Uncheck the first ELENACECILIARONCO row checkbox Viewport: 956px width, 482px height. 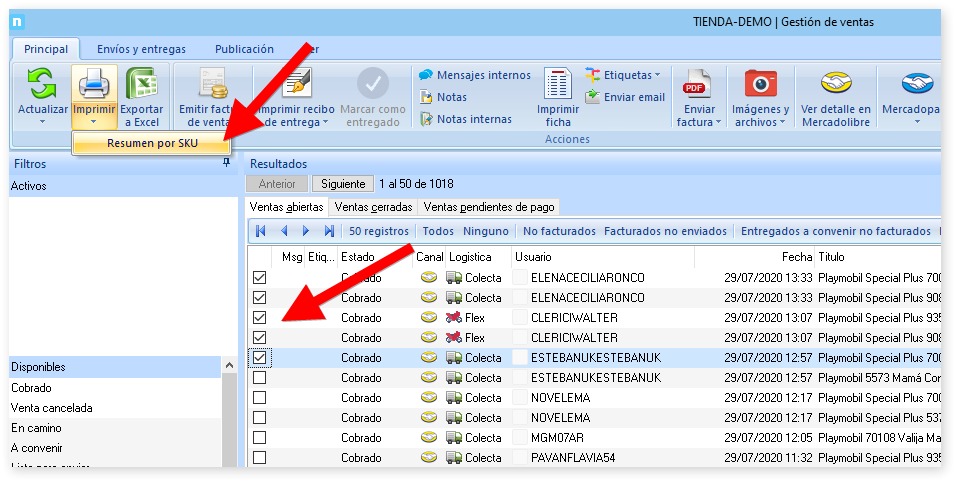coord(260,277)
